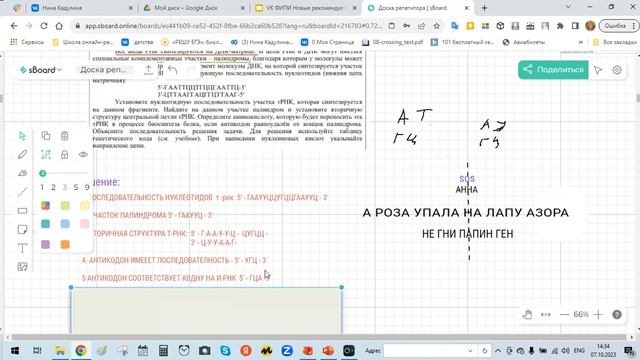The height and width of the screenshot is (360, 640).
Task: Click the export upload icon
Action: pyautogui.click(x=149, y=70)
